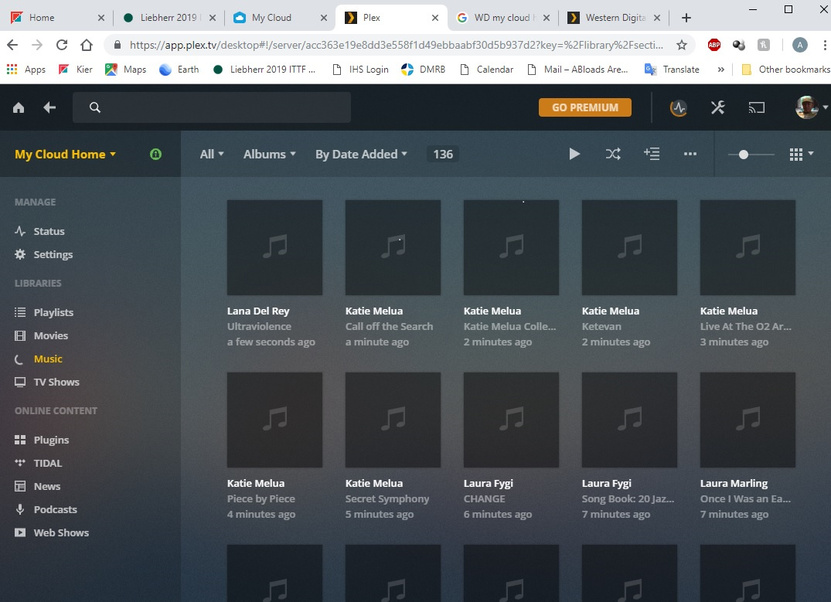Screen dimensions: 831x602
Task: Open a new browser tab
Action: pos(686,18)
